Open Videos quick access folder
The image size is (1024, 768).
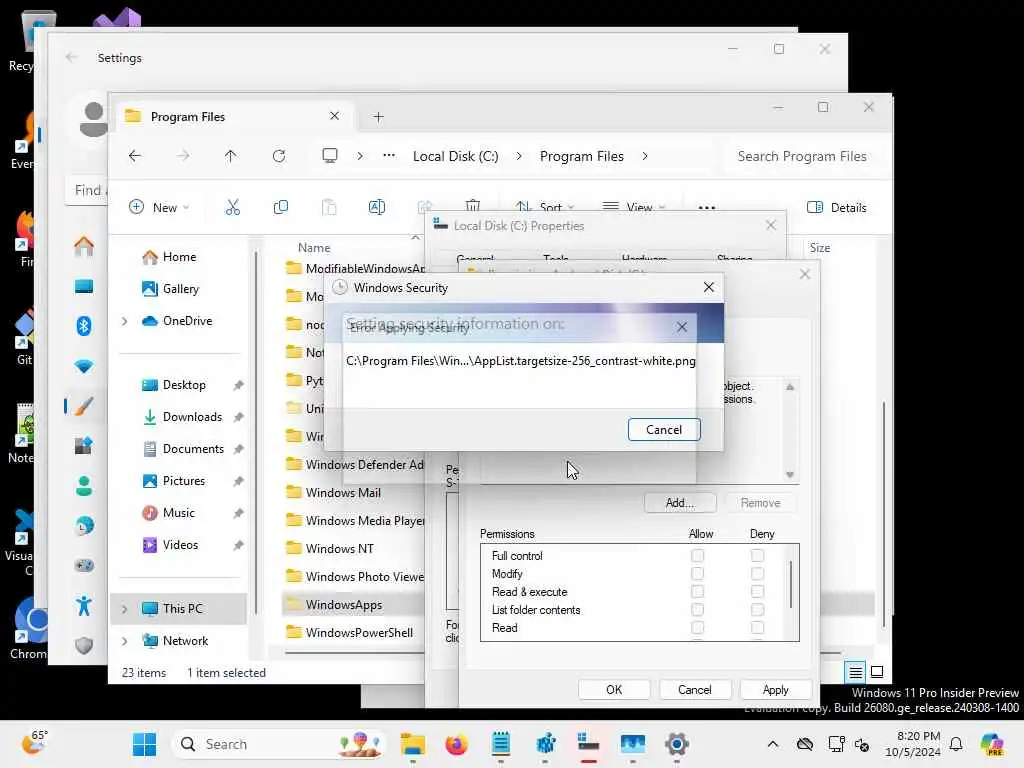pos(170,545)
